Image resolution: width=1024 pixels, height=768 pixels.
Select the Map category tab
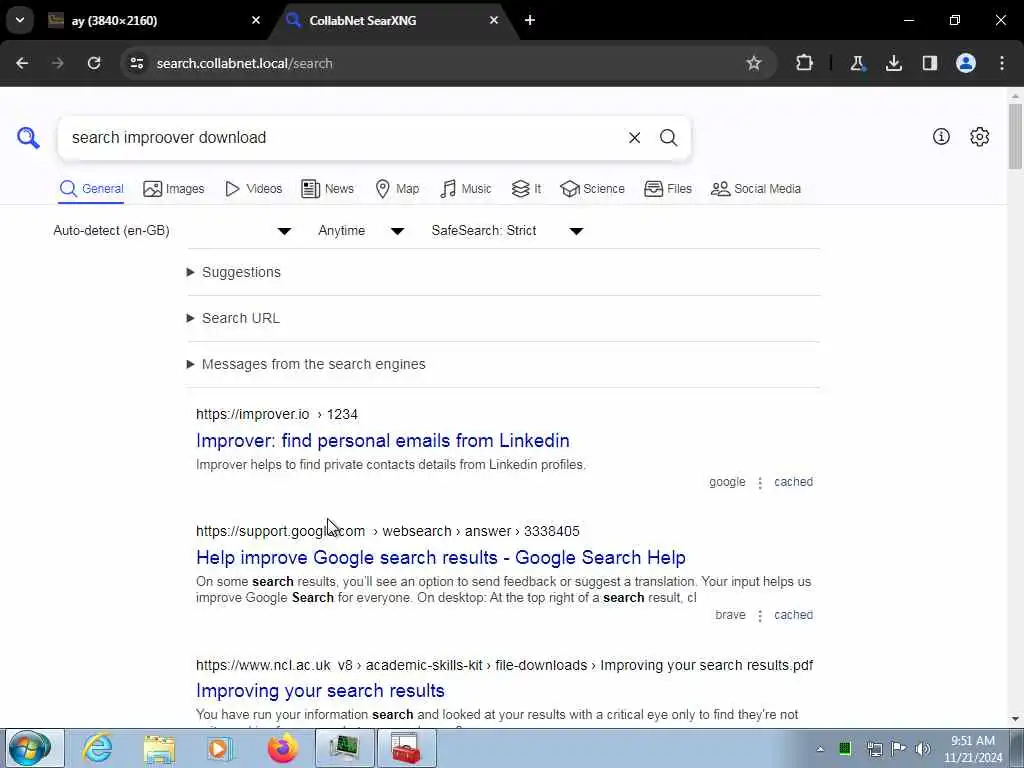point(397,189)
